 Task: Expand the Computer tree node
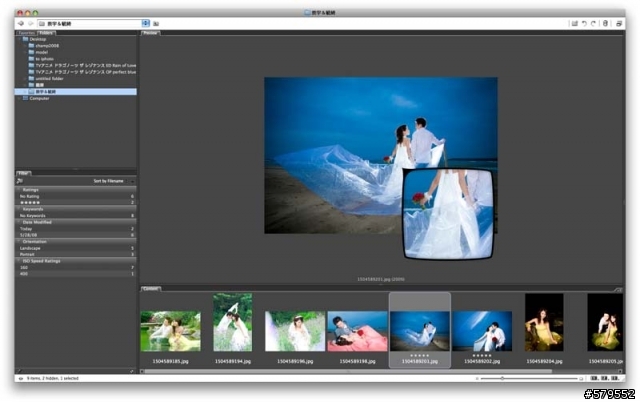pyautogui.click(x=19, y=98)
